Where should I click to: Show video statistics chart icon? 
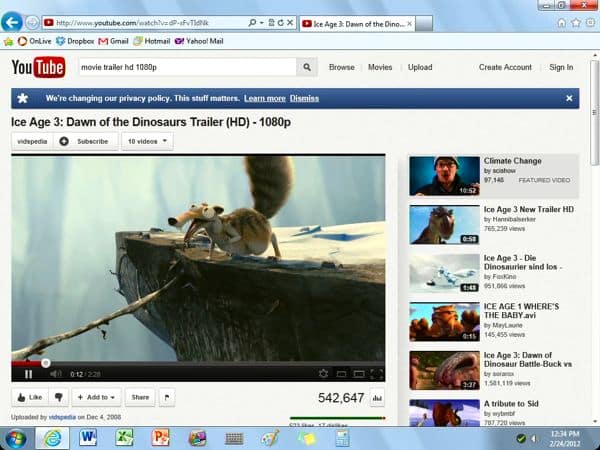(x=377, y=398)
